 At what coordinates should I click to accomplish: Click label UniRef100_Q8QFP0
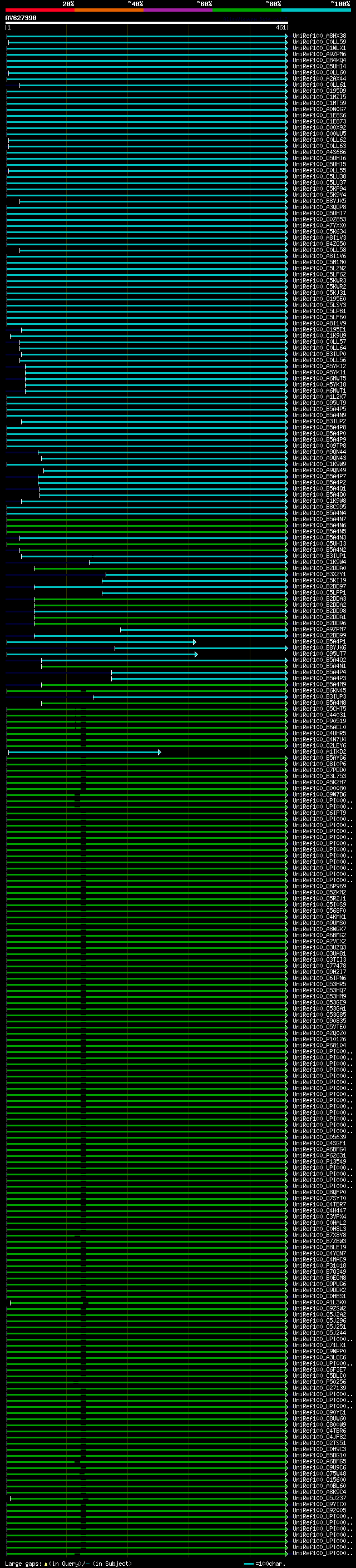(x=319, y=1193)
